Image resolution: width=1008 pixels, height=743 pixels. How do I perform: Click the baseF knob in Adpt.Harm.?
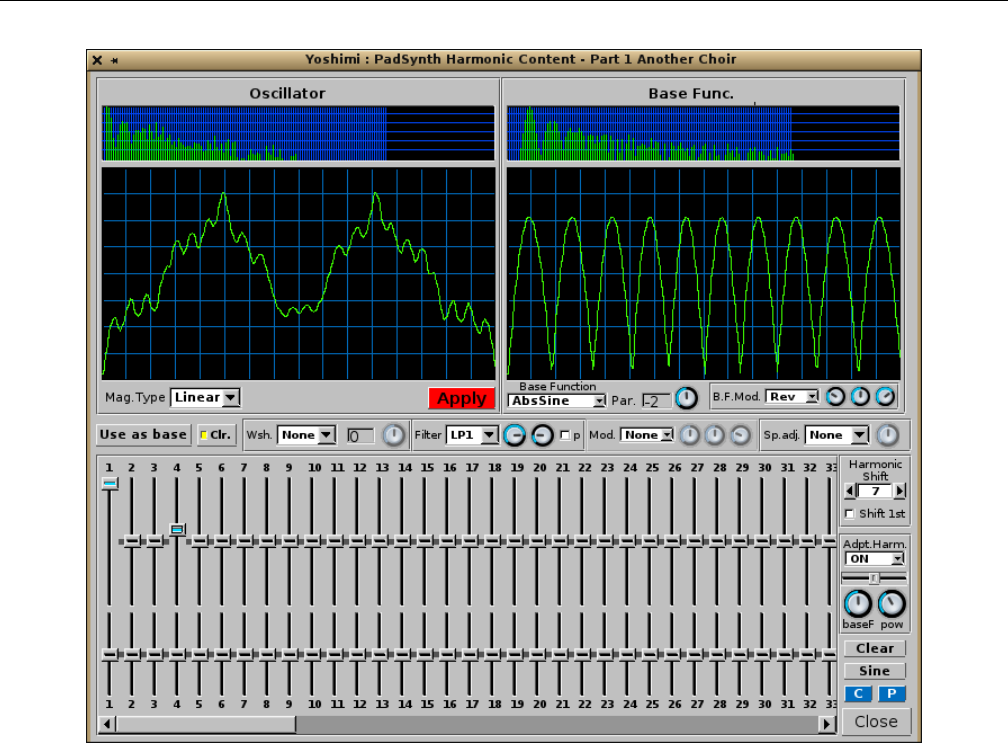click(x=857, y=603)
